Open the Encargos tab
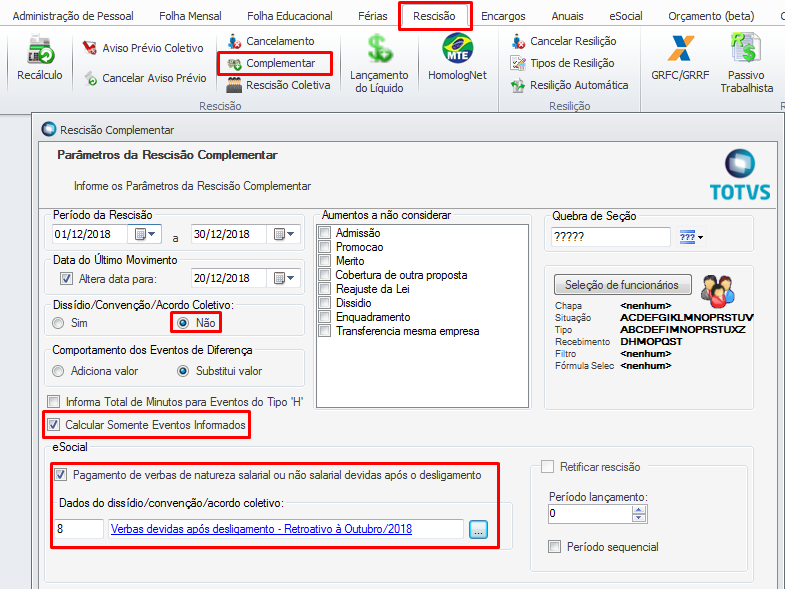Viewport: 785px width, 589px height. (x=503, y=16)
